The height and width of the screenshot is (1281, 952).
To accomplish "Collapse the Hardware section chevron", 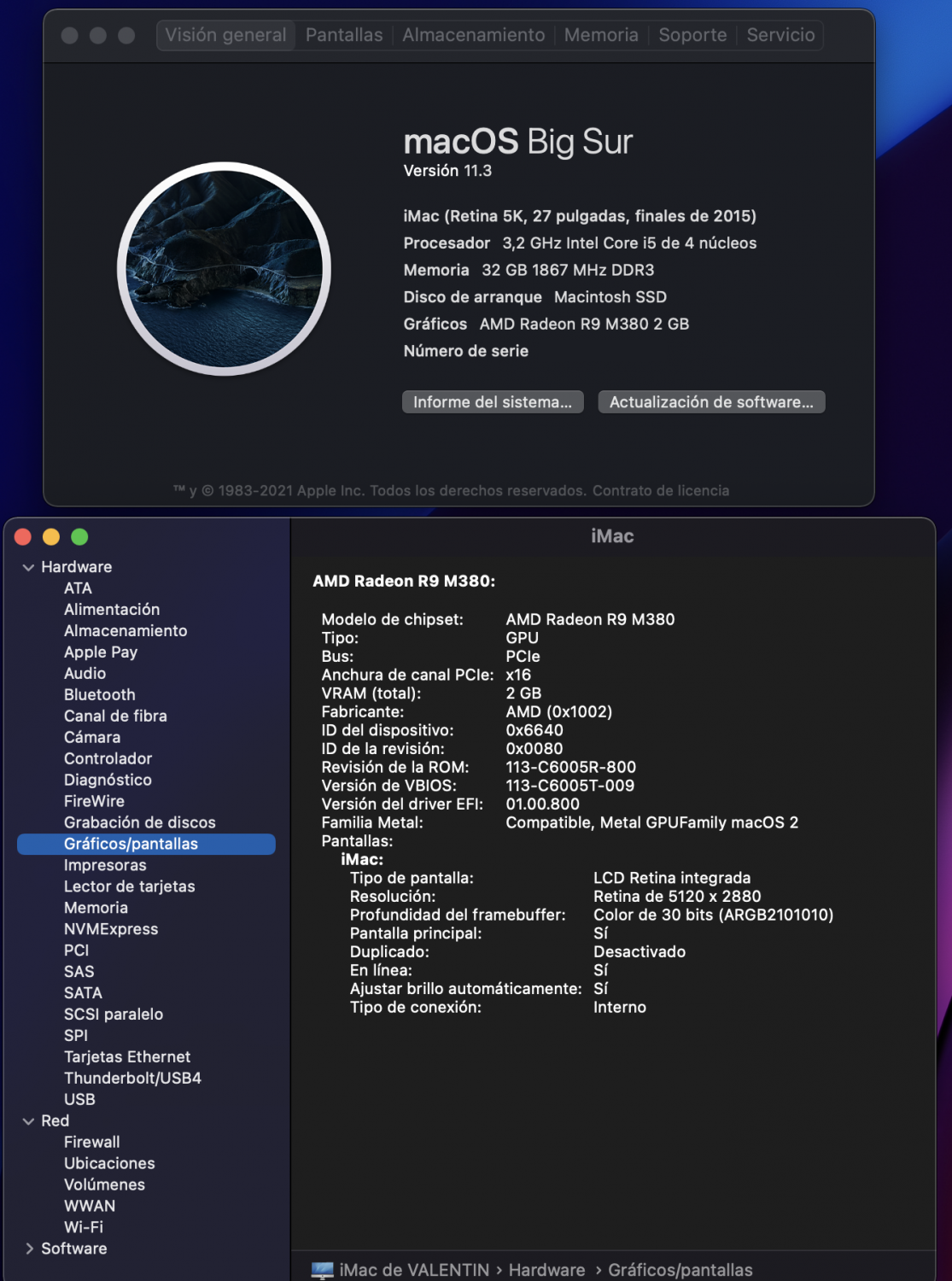I will (x=28, y=567).
